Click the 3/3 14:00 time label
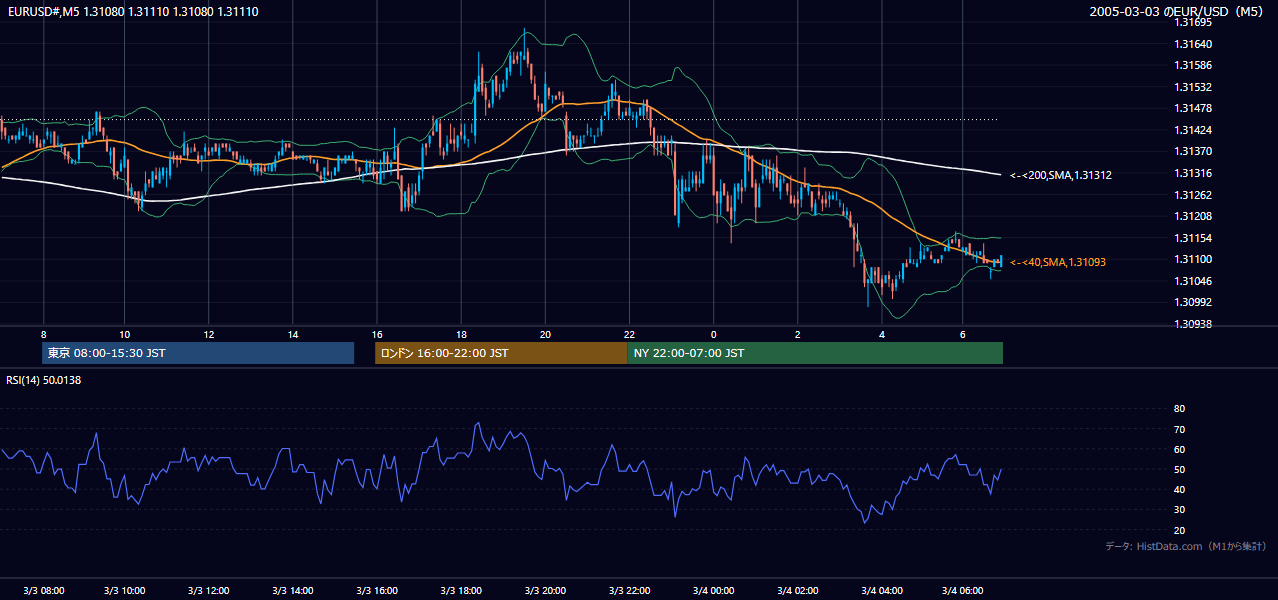1278x600 pixels. (x=294, y=590)
